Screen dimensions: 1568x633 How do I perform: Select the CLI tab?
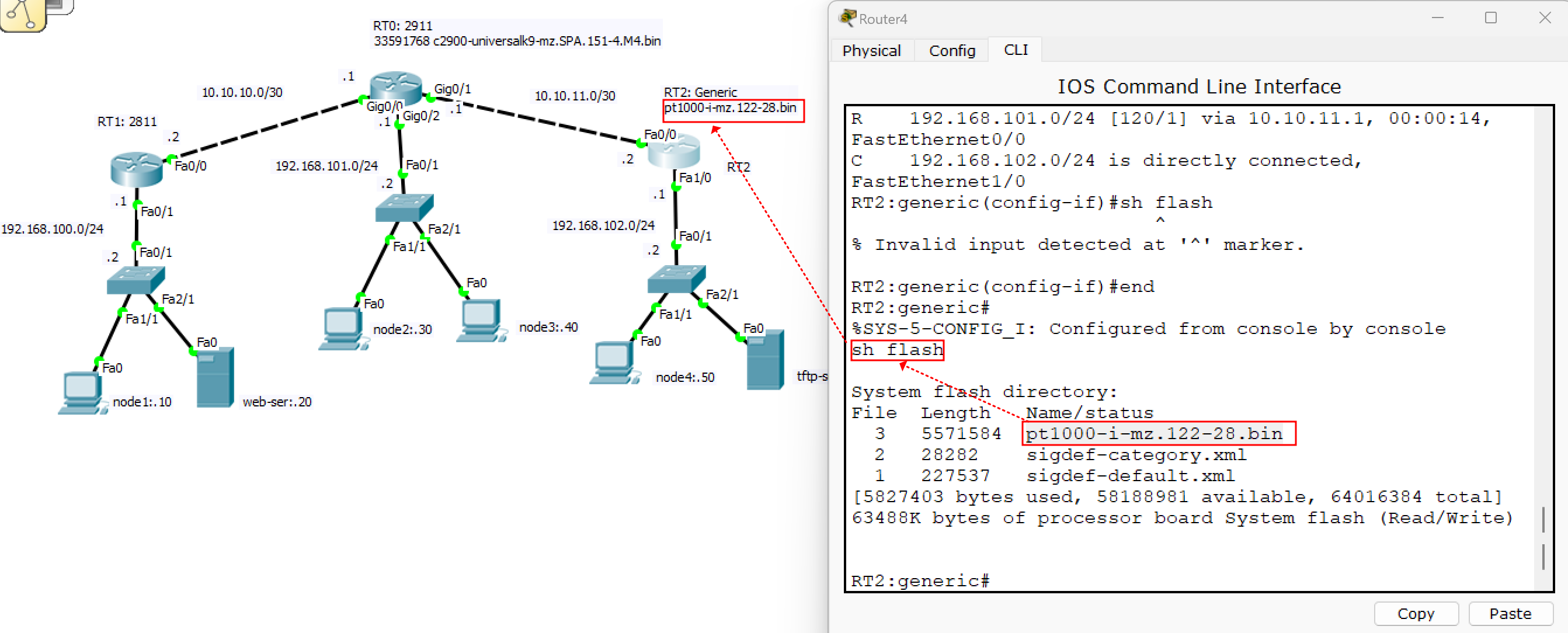coord(1015,50)
